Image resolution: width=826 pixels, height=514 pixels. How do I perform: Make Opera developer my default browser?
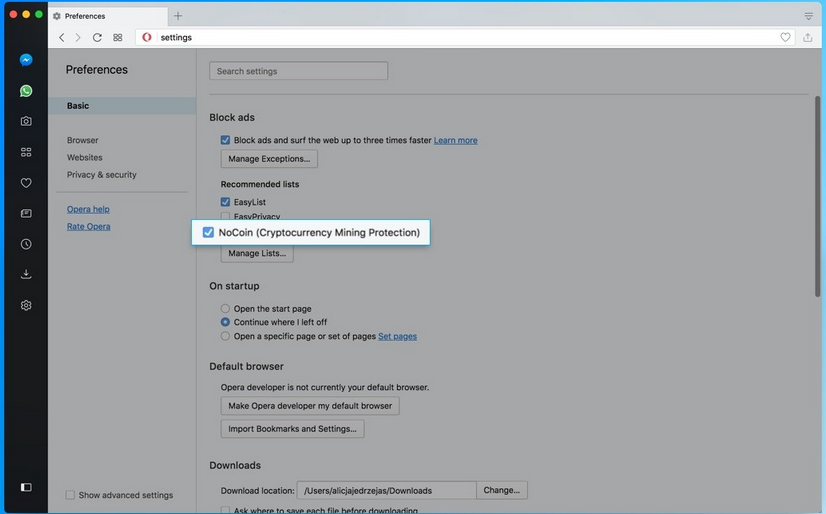310,406
